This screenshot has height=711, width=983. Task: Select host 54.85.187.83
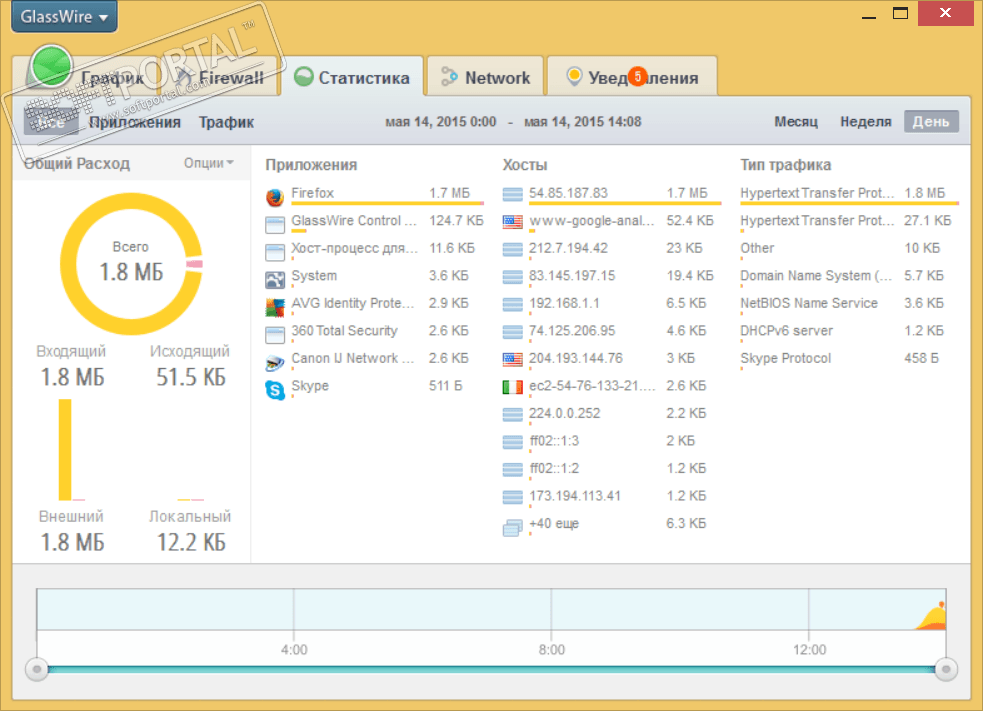coord(568,193)
